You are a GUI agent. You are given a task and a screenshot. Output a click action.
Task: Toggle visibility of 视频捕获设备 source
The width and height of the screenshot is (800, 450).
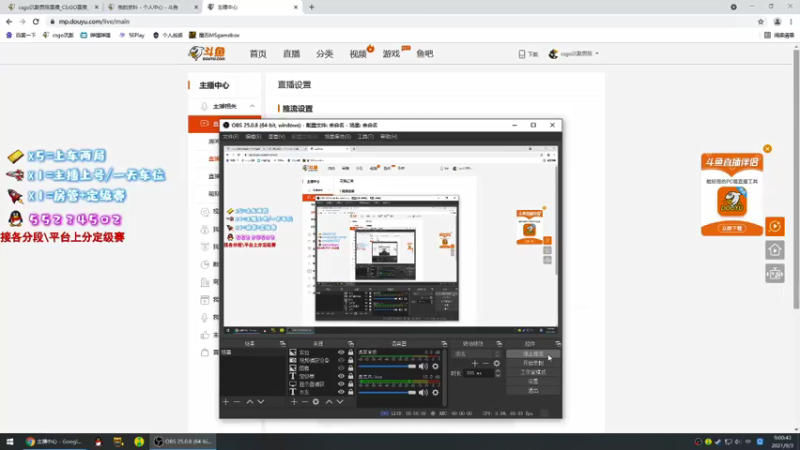click(341, 360)
